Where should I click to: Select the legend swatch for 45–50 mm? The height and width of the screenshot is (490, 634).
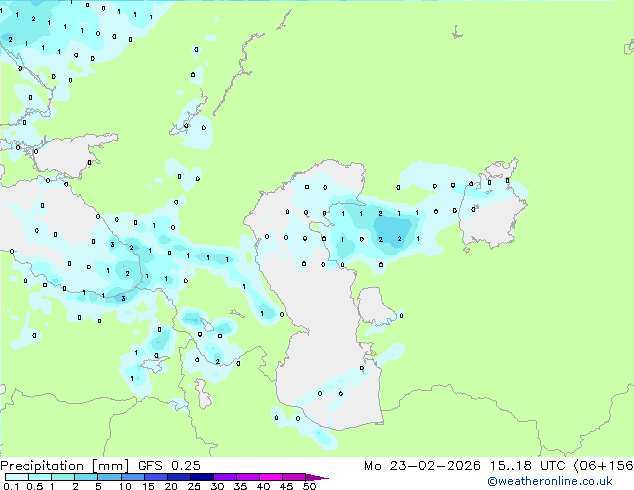click(294, 477)
